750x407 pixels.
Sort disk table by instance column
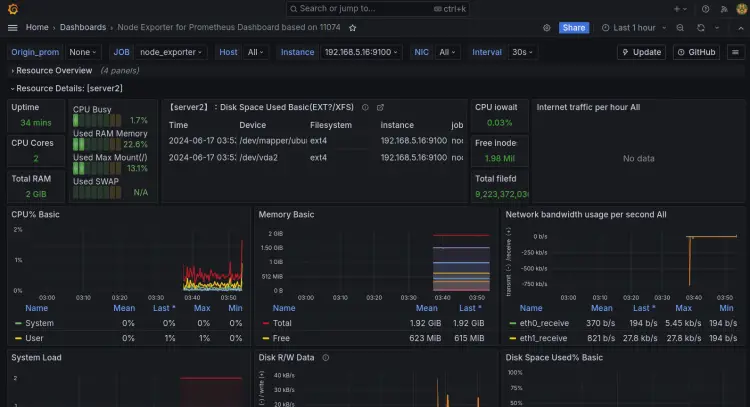pos(397,125)
